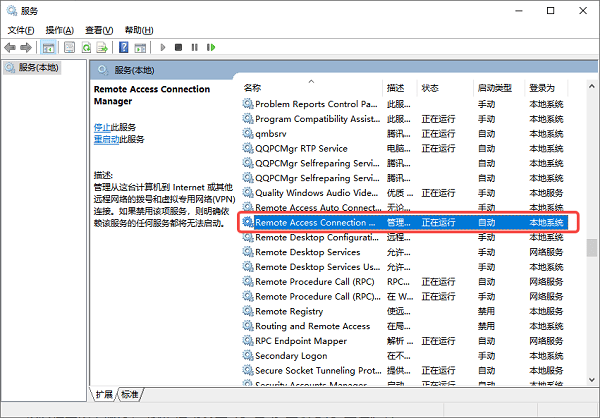Sort by the 启动类型 column header
Screen dimensions: 600x418
tap(499, 88)
